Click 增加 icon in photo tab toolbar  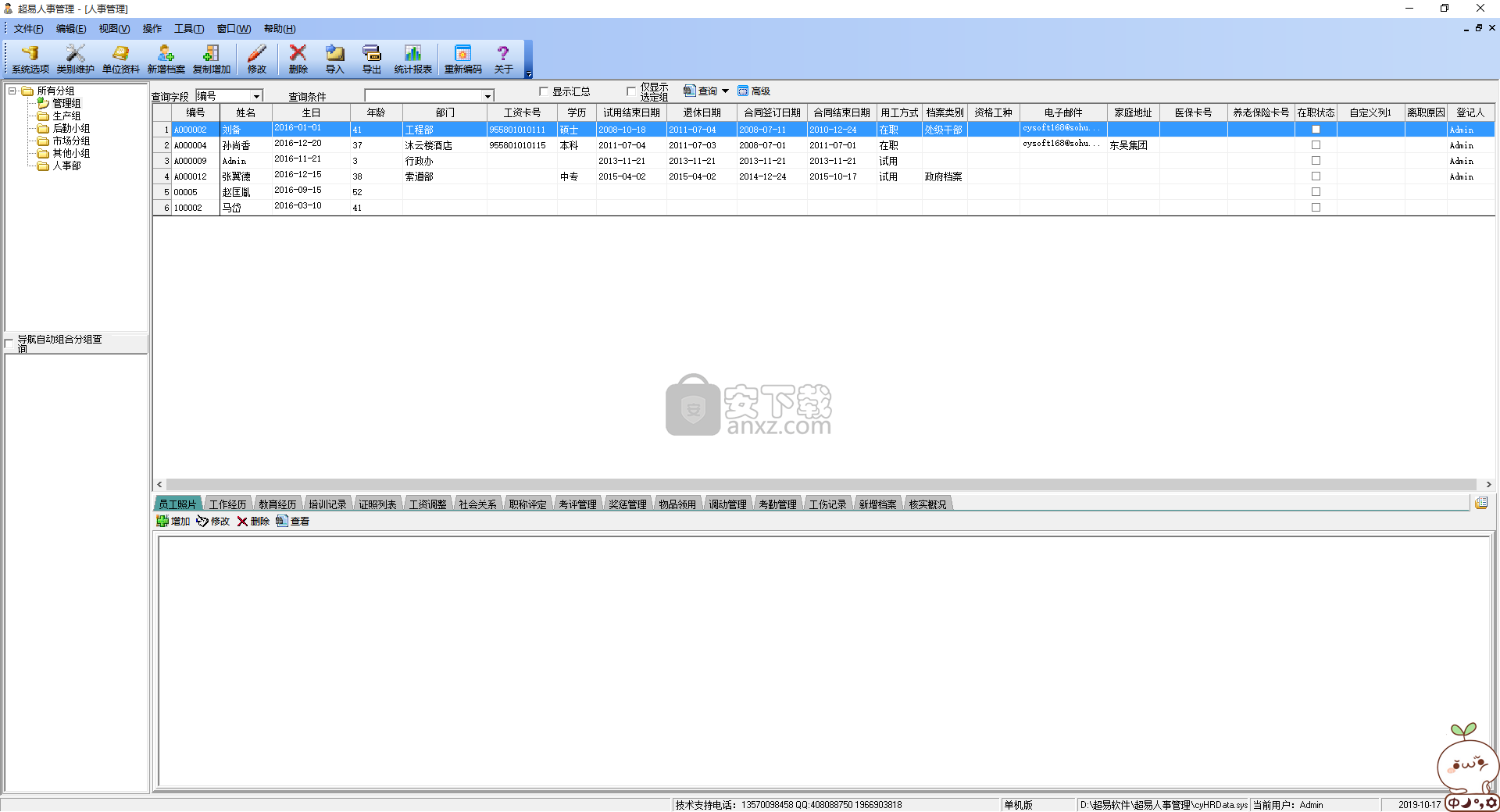[173, 522]
